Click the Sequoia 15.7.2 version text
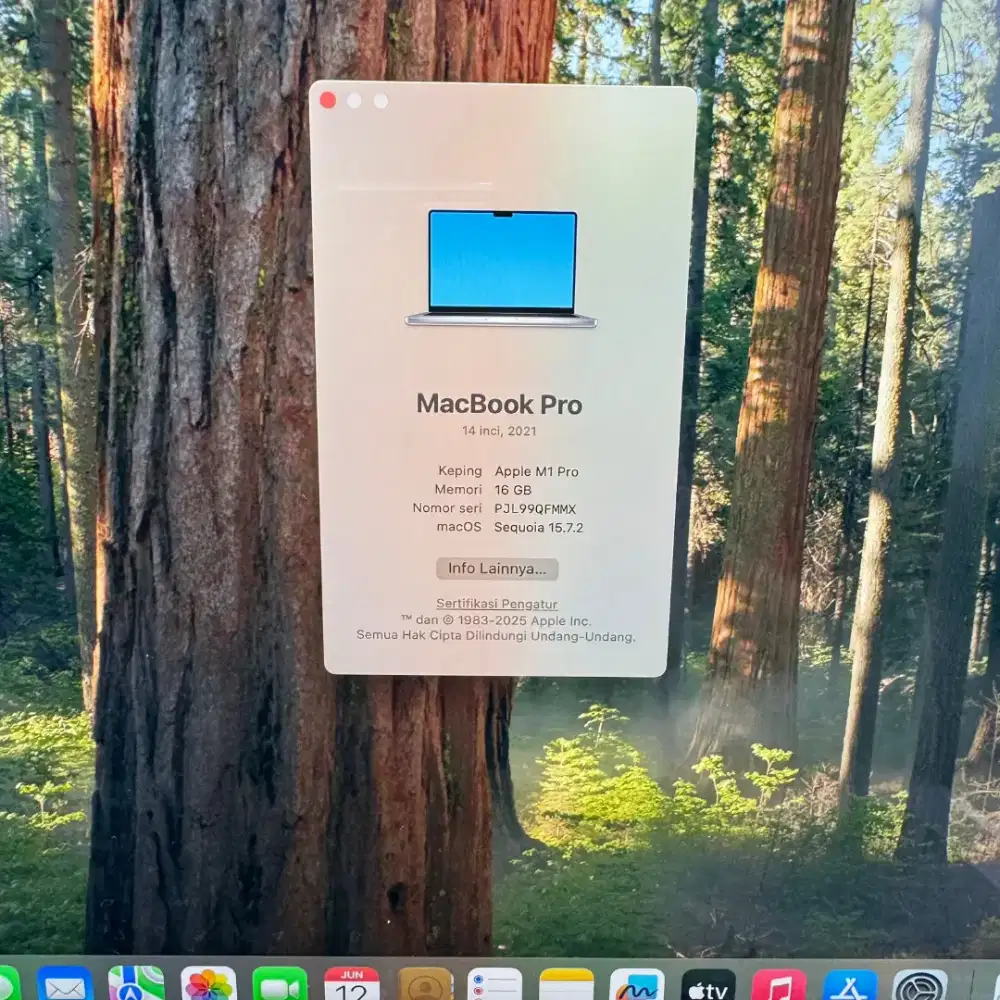The height and width of the screenshot is (1000, 1000). click(539, 527)
